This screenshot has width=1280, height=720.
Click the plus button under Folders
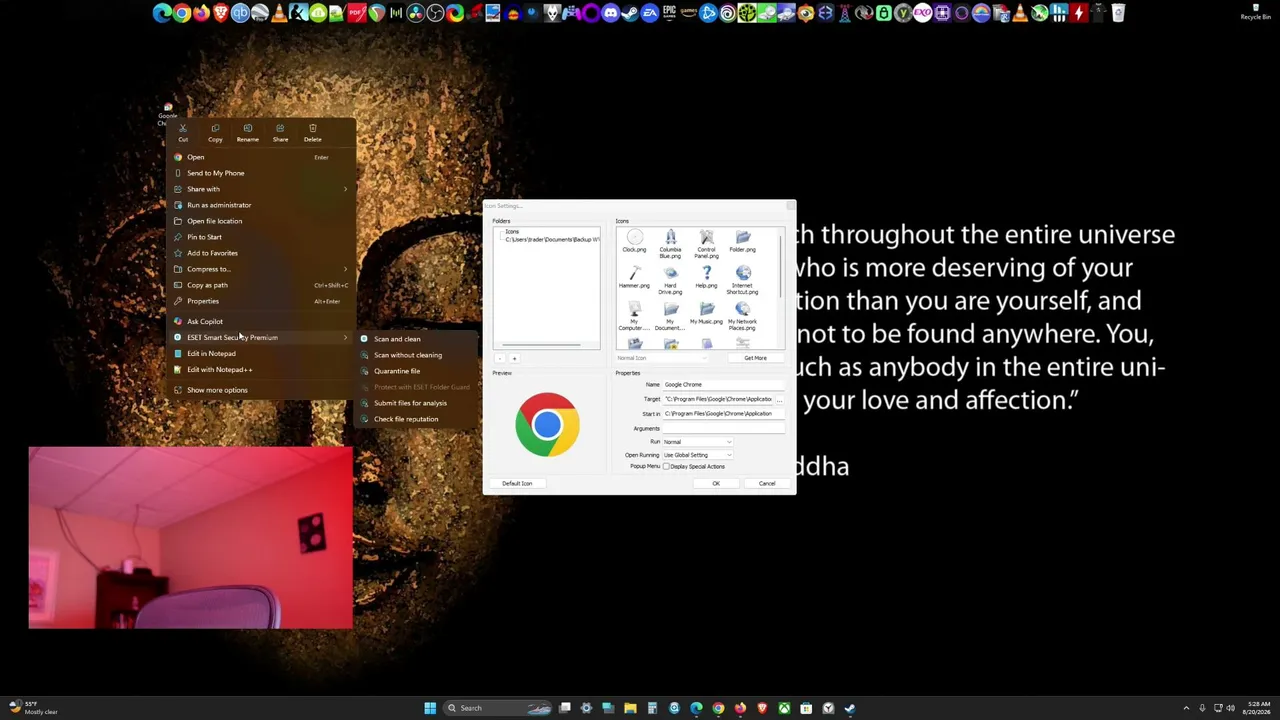(x=514, y=358)
